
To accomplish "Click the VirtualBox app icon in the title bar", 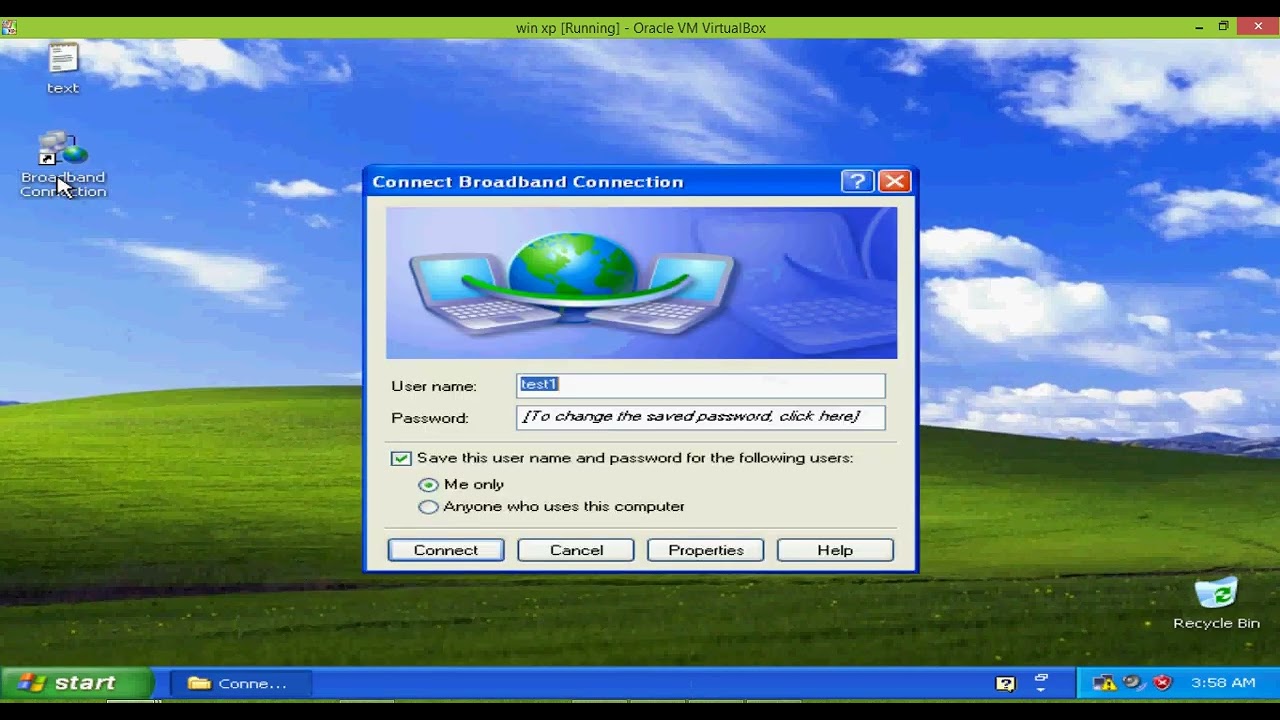I will click(9, 27).
